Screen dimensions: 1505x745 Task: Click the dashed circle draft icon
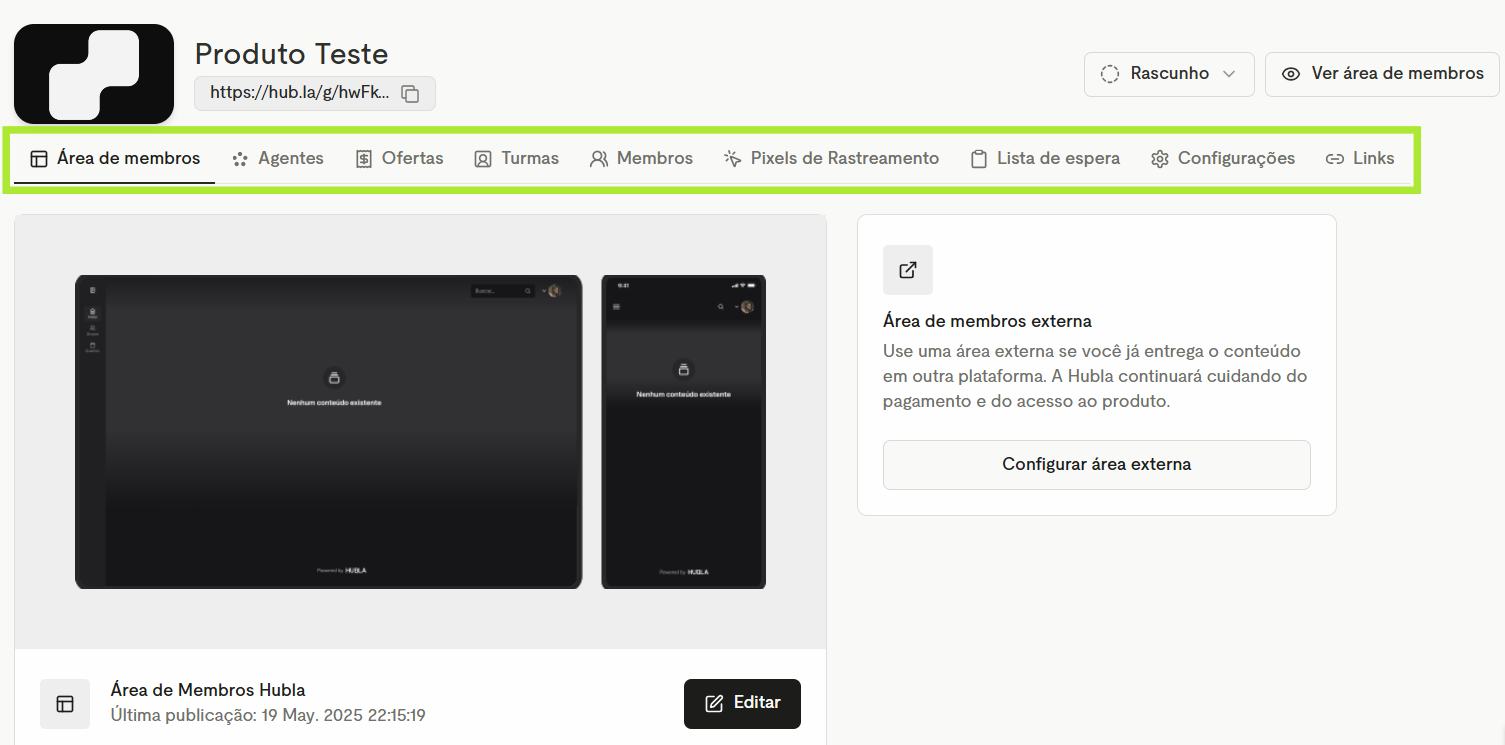1110,74
